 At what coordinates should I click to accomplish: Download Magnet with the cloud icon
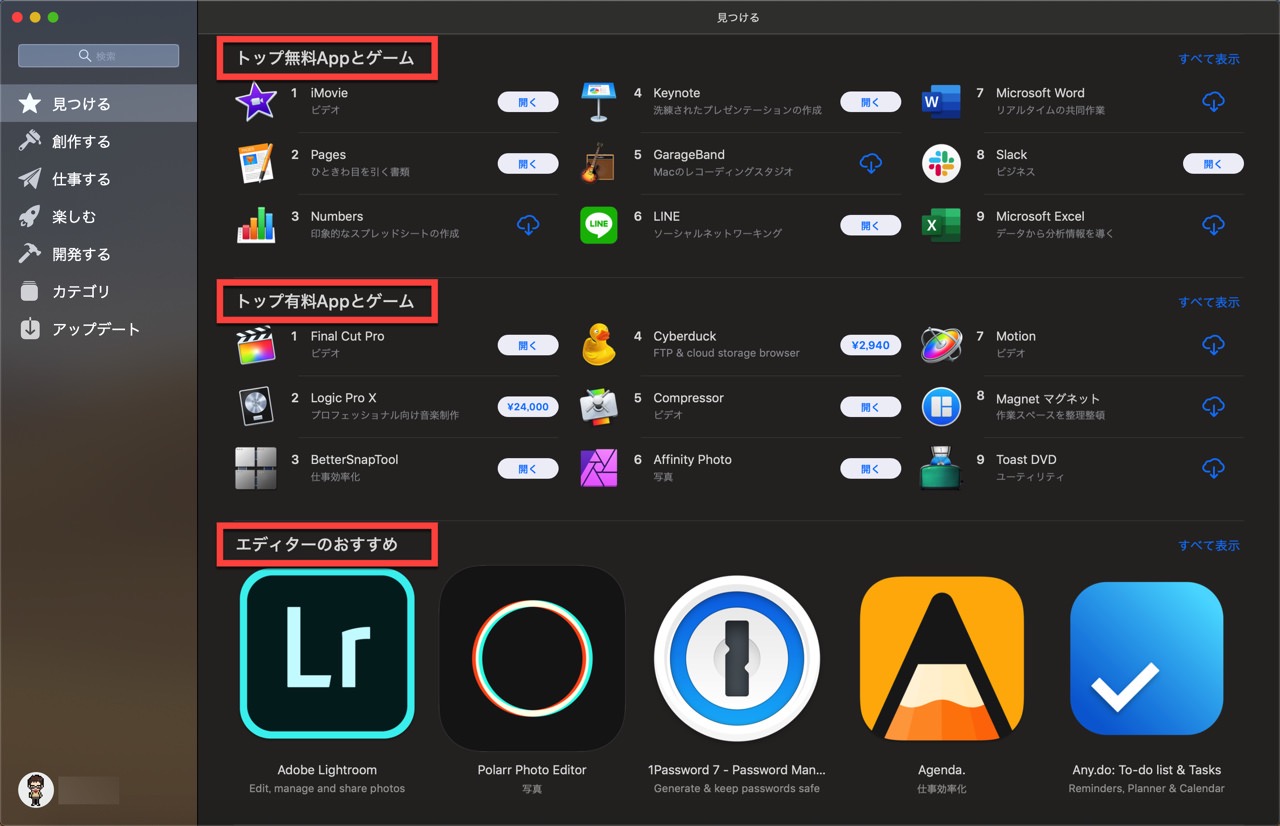click(x=1213, y=407)
